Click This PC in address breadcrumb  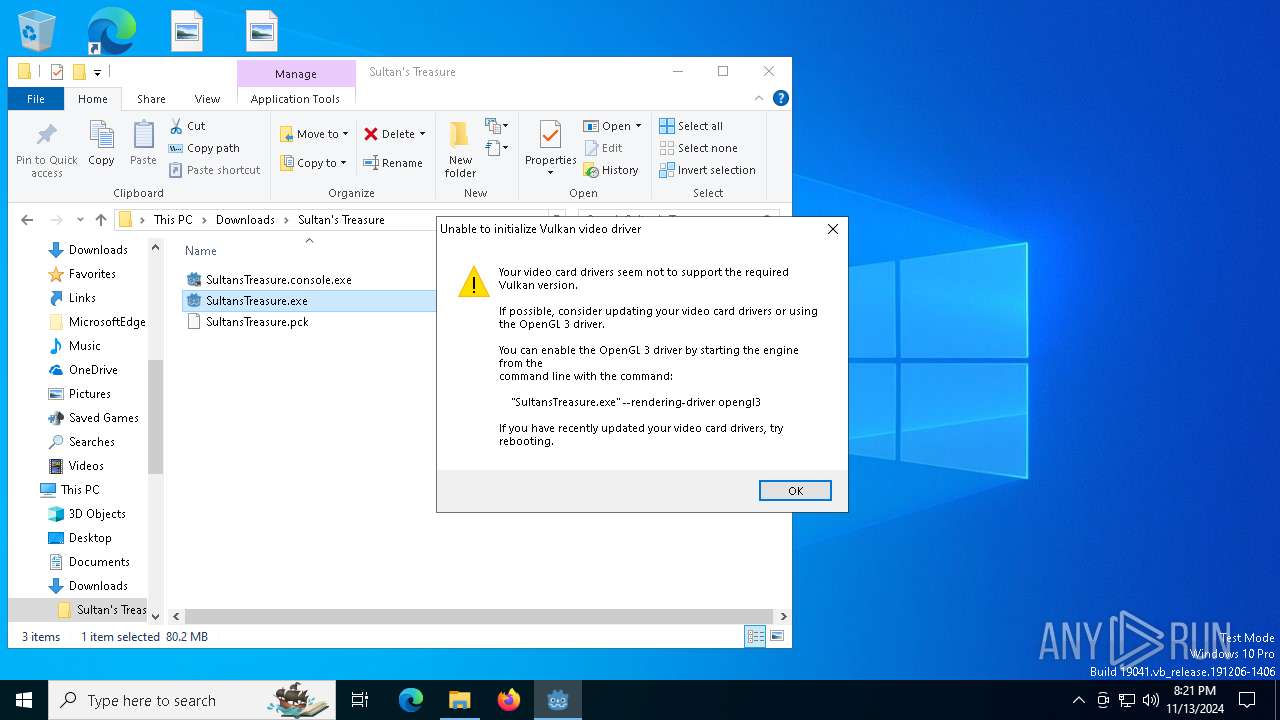(x=173, y=220)
